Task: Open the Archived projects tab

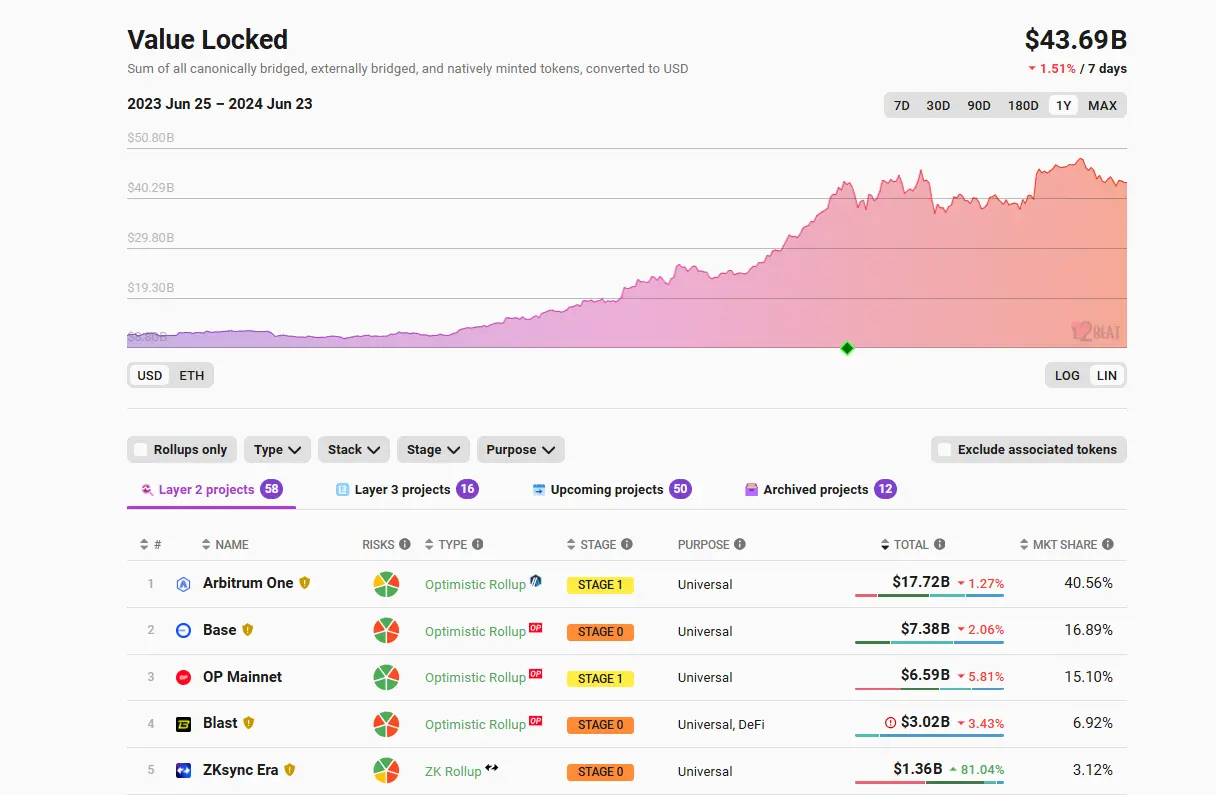Action: tap(815, 490)
